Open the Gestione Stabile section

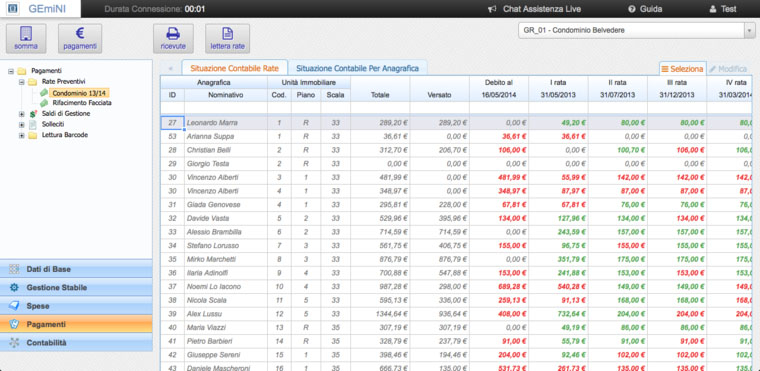pyautogui.click(x=76, y=288)
